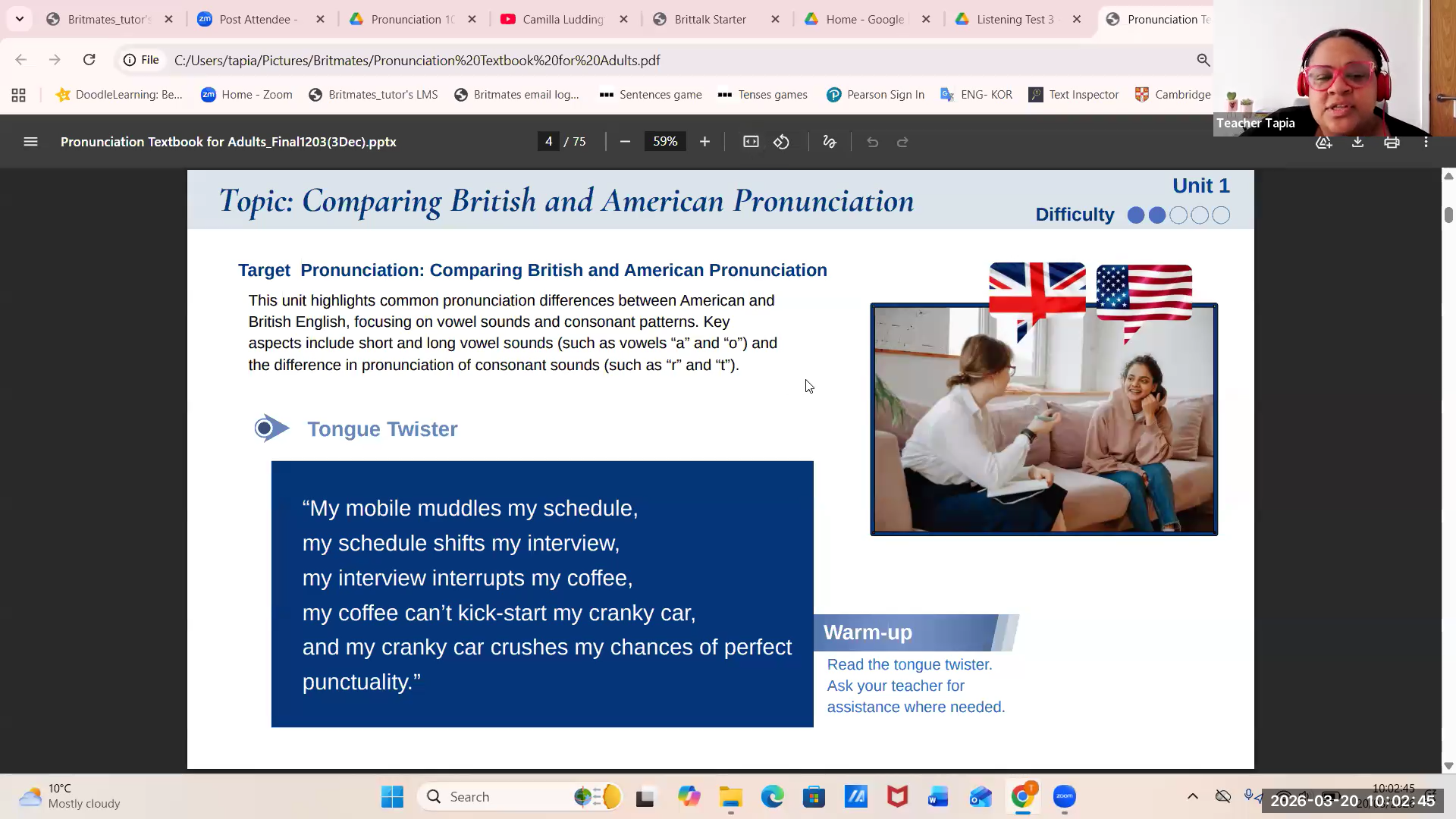1456x819 pixels.
Task: Expand the browser tab search dropdown
Action: (x=20, y=19)
